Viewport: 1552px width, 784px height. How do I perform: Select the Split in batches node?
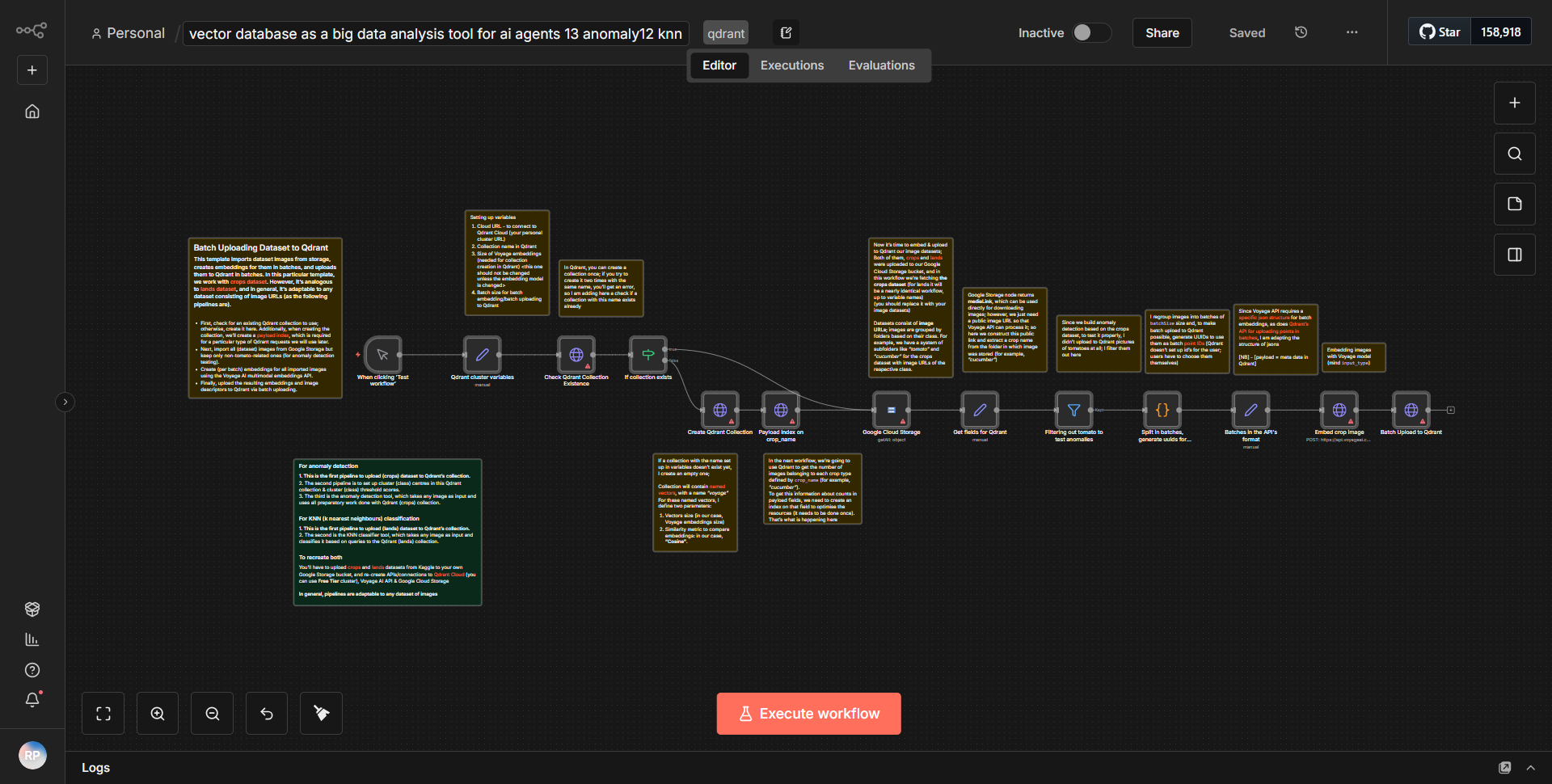coord(1162,410)
